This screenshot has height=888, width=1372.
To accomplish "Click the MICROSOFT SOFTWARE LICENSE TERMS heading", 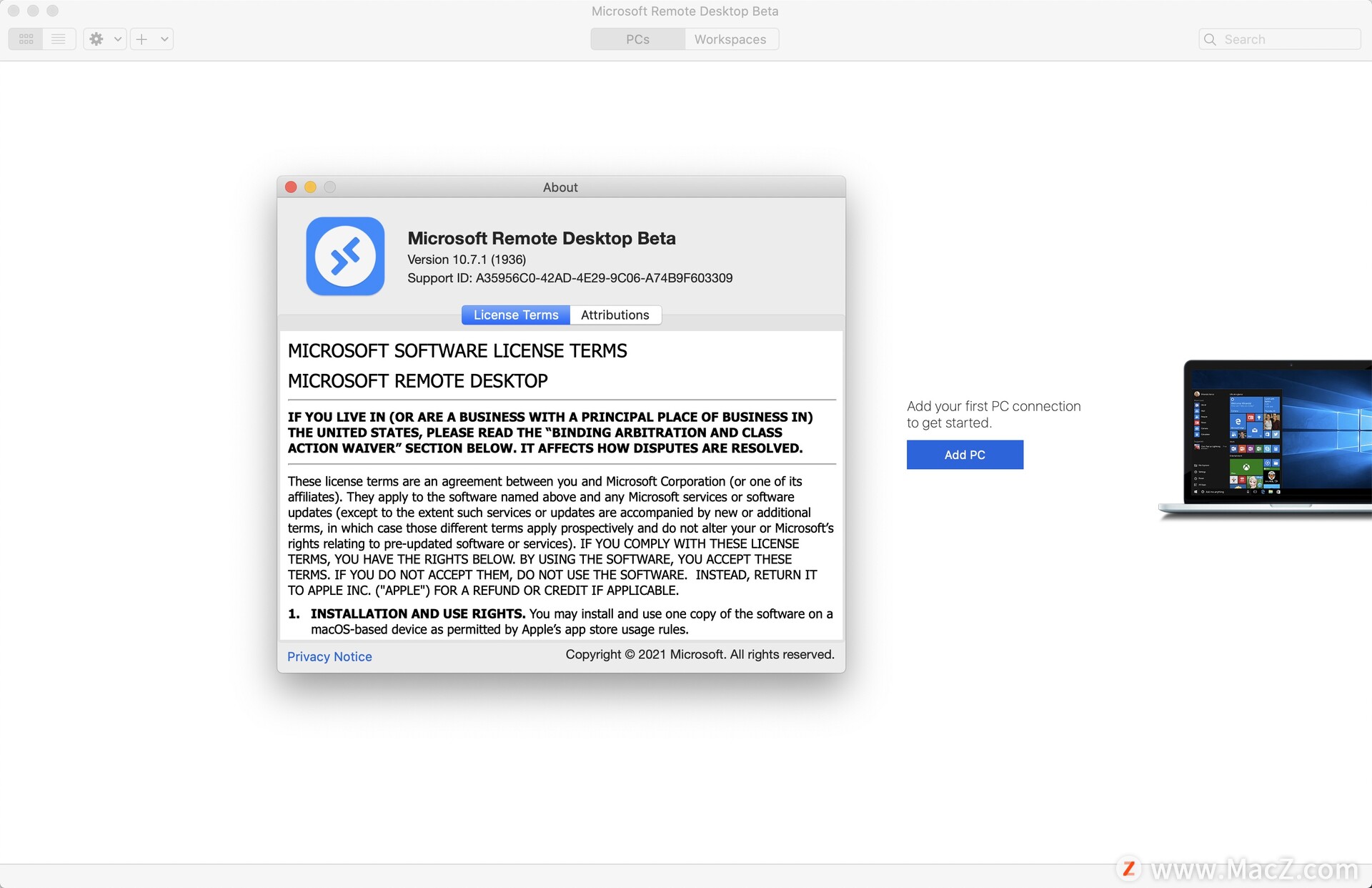I will click(457, 351).
